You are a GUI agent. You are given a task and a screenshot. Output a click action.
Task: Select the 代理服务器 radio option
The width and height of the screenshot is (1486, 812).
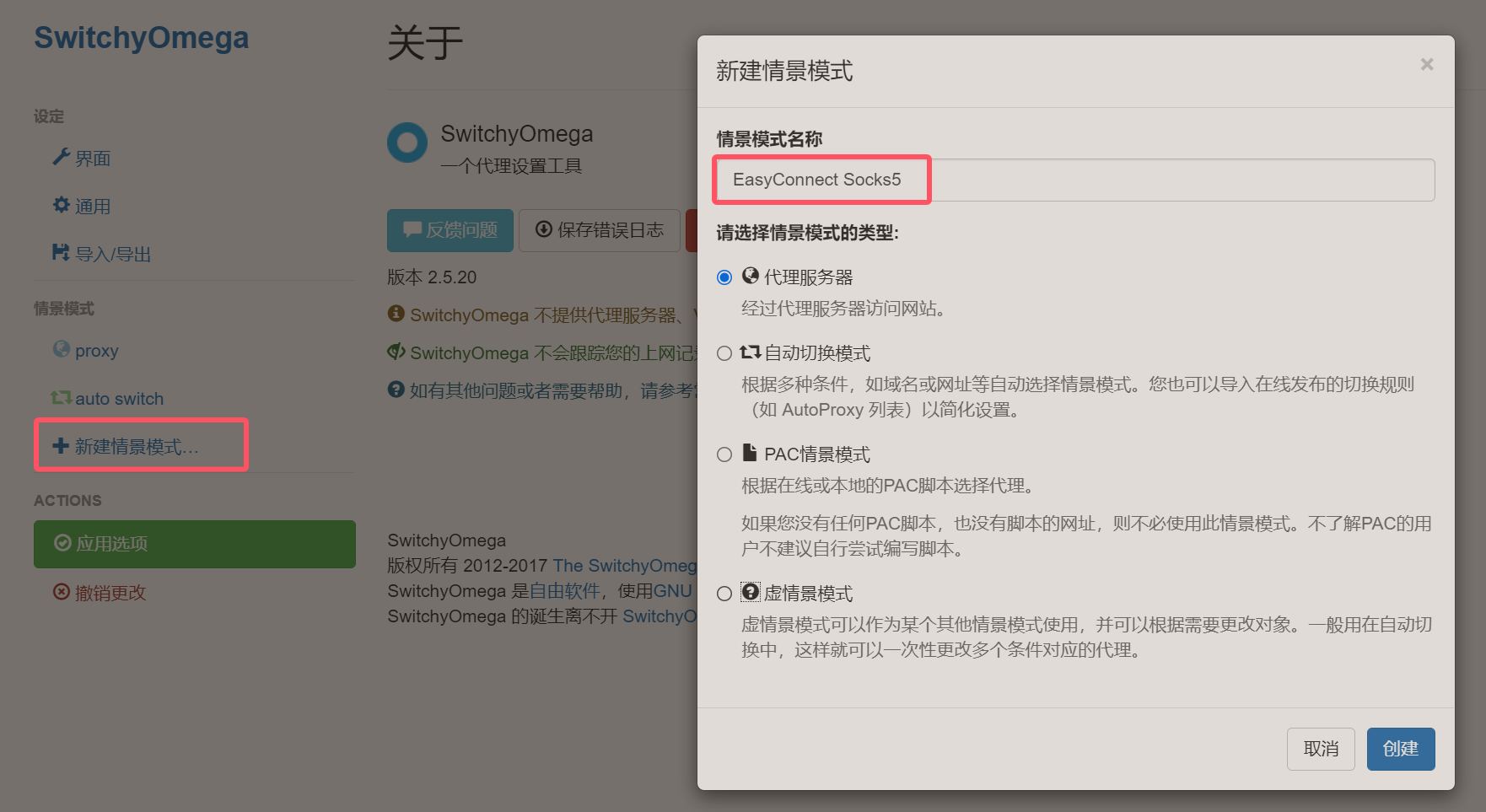coord(724,277)
